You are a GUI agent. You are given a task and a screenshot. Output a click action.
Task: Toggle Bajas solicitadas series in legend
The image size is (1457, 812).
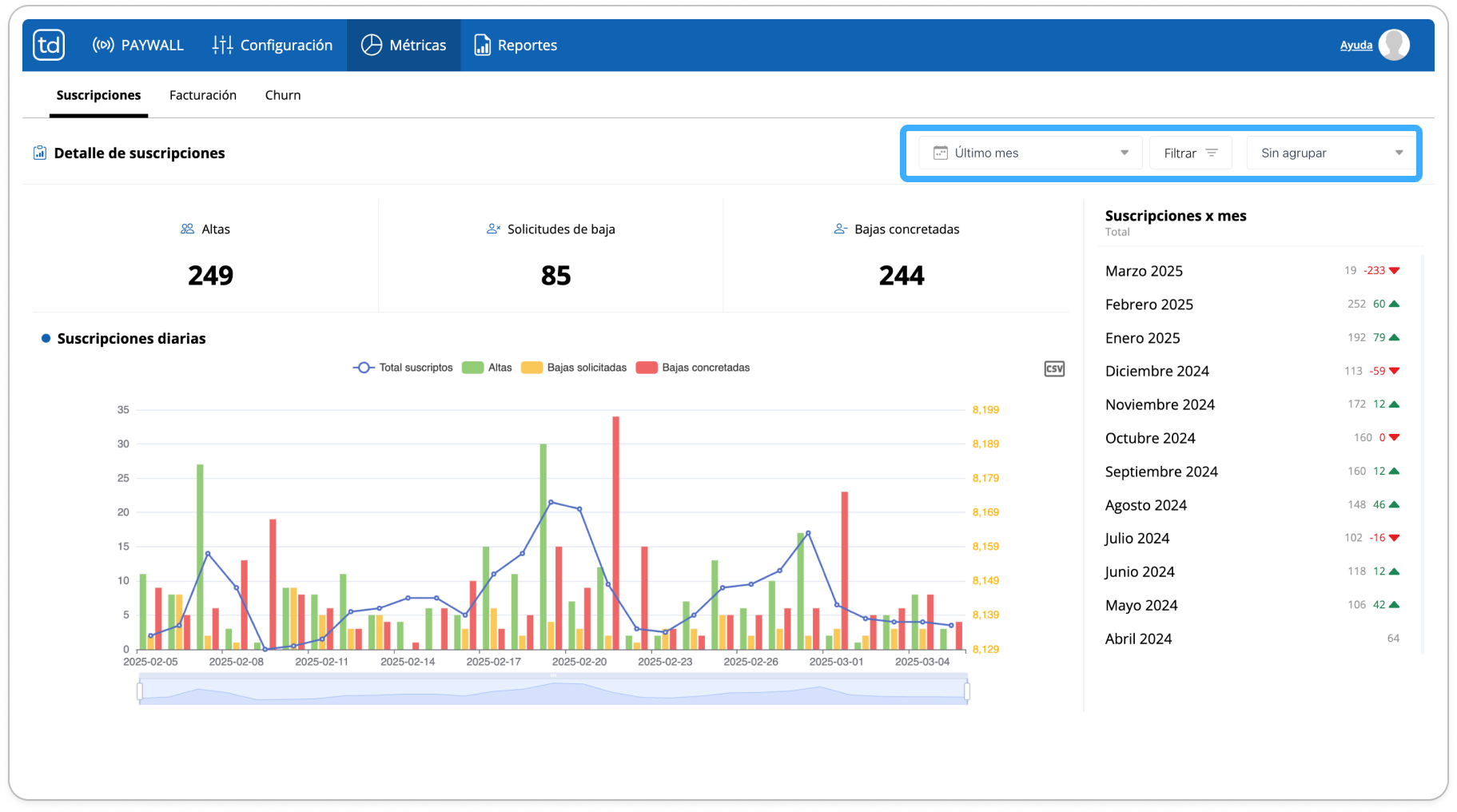tap(574, 368)
